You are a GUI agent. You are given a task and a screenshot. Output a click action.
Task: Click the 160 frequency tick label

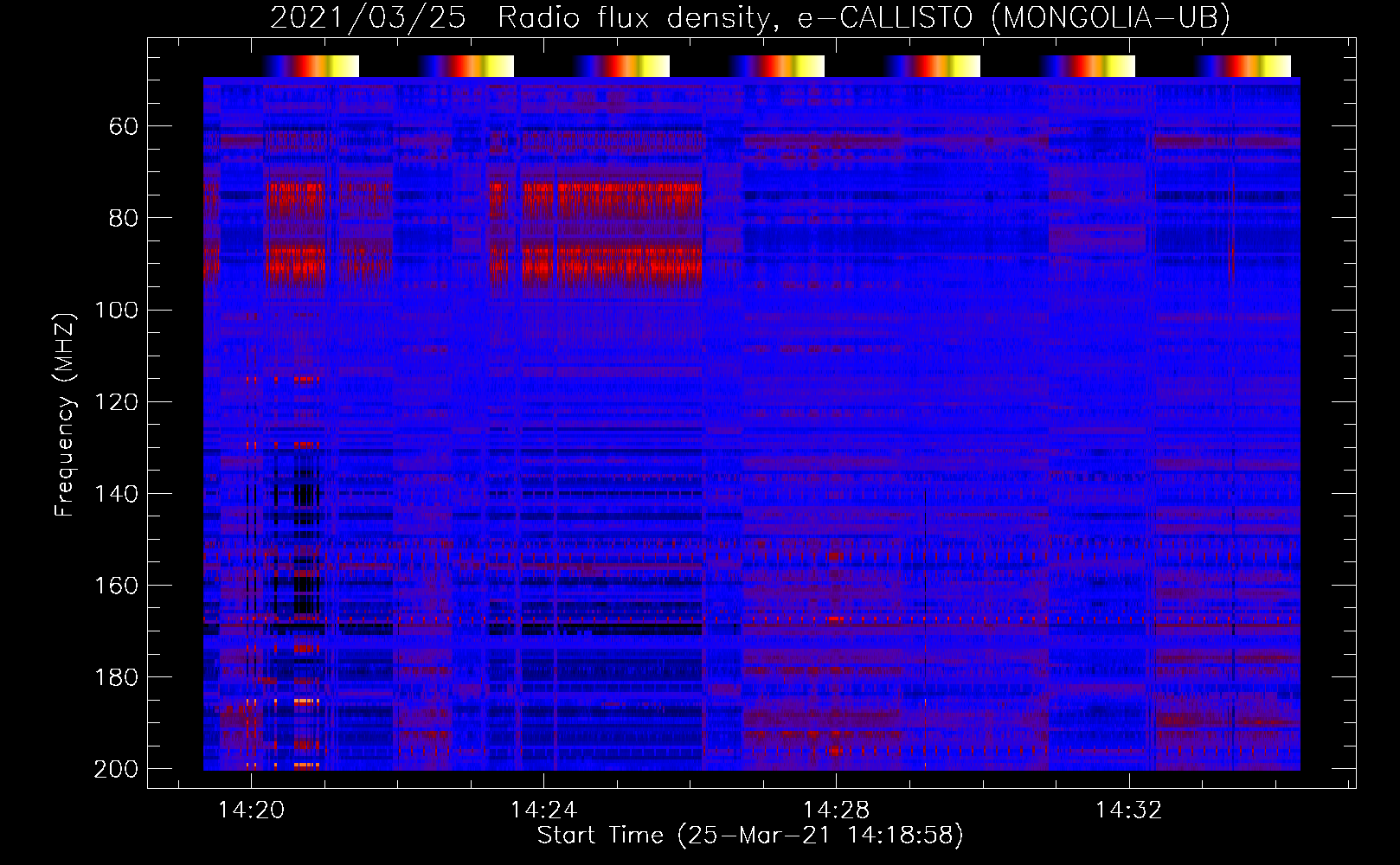click(x=116, y=585)
